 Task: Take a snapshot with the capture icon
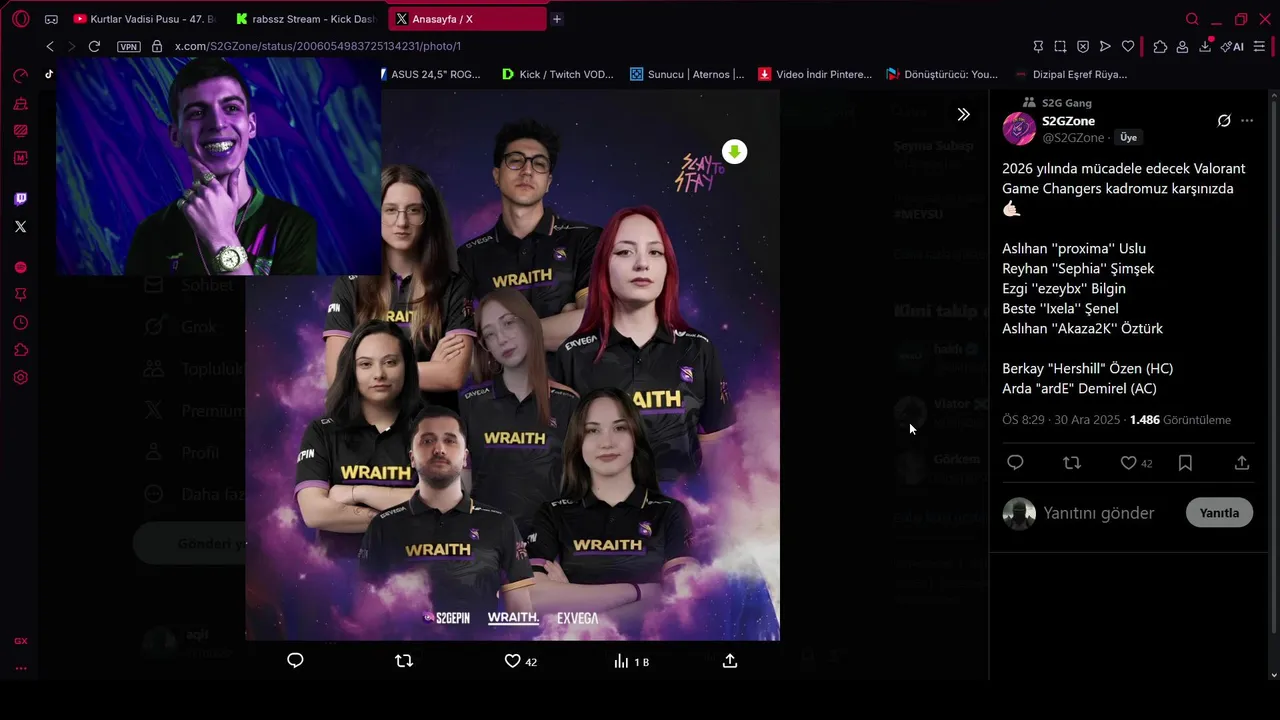(1061, 46)
